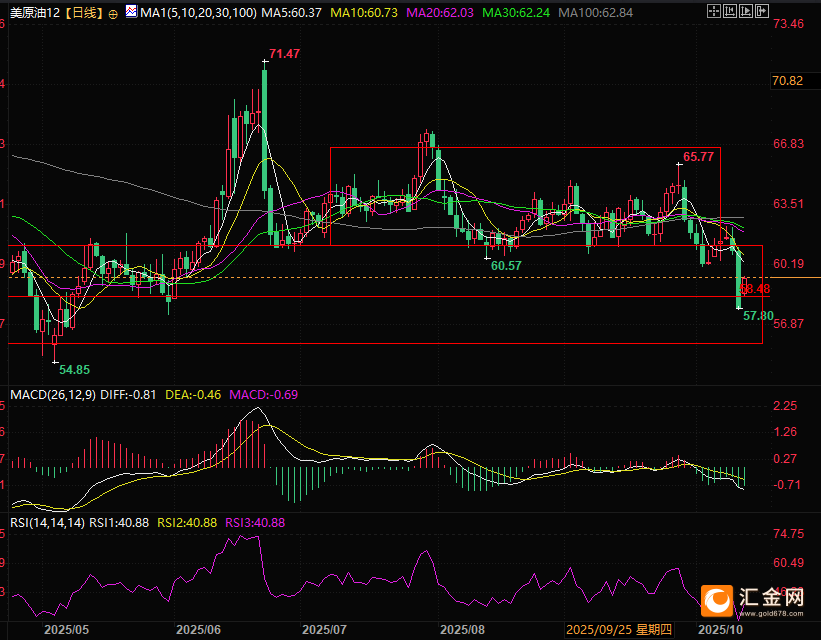Image resolution: width=821 pixels, height=640 pixels.
Task: Click the 54.85 low price marker
Action: [73, 369]
